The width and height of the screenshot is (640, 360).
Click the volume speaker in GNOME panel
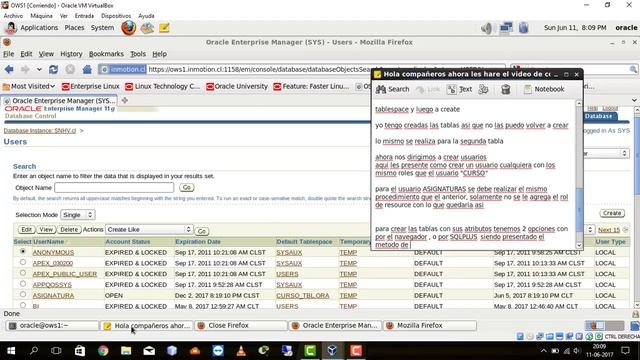point(486,28)
